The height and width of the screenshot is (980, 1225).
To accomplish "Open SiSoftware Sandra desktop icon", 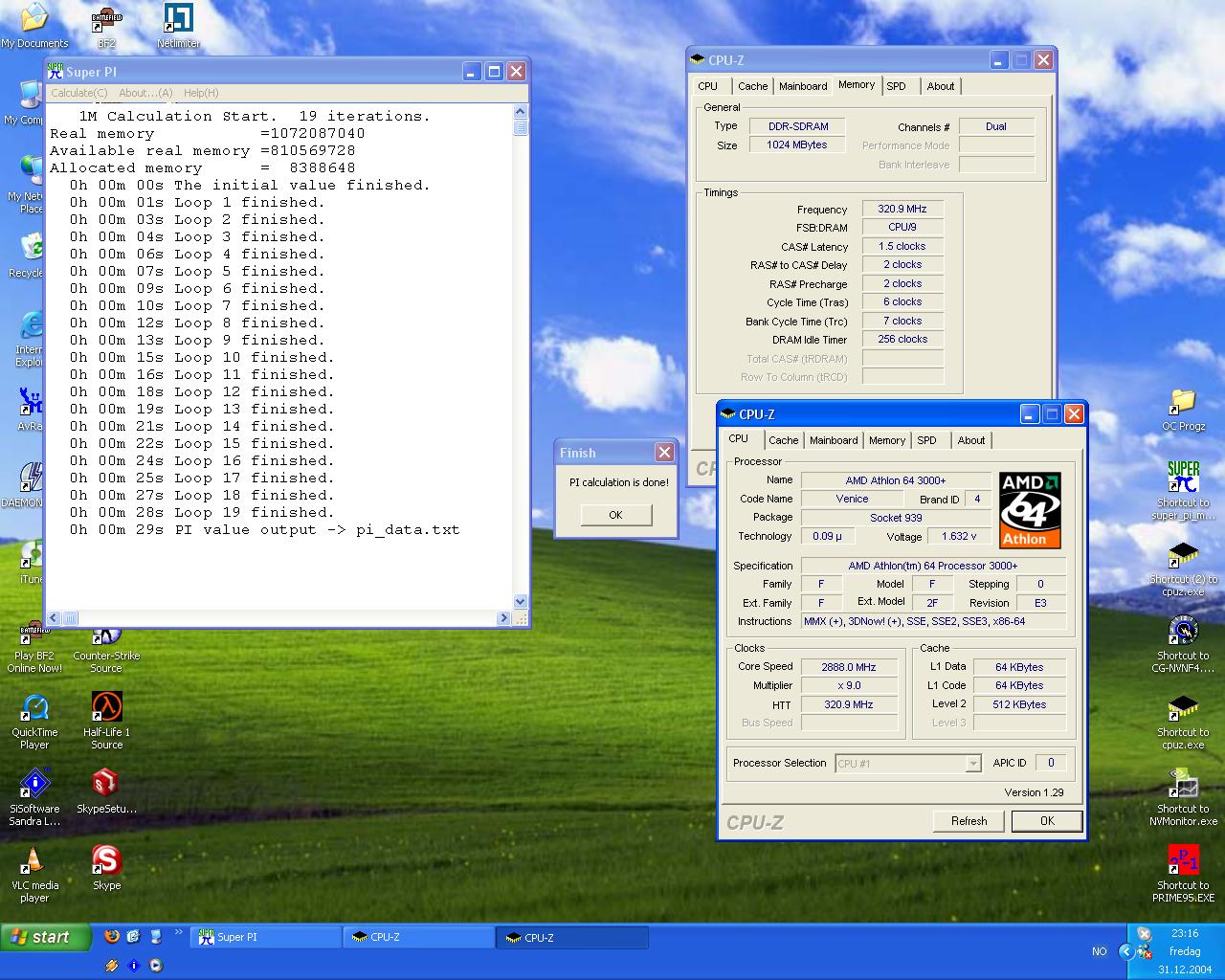I will pyautogui.click(x=34, y=799).
